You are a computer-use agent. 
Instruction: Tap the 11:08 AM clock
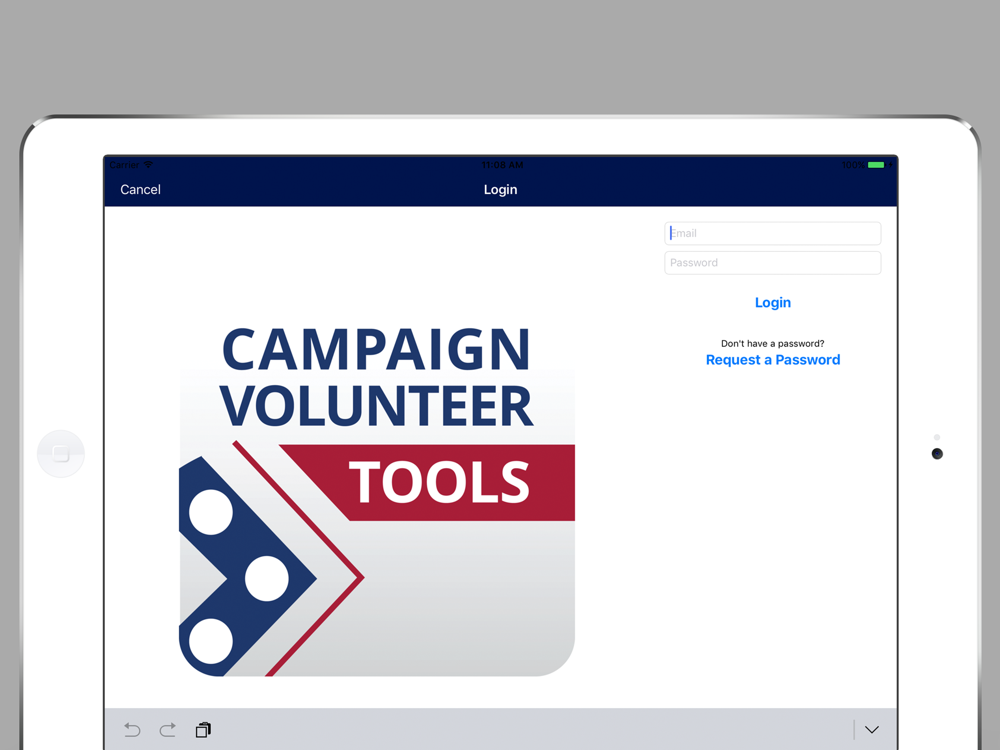pos(502,165)
